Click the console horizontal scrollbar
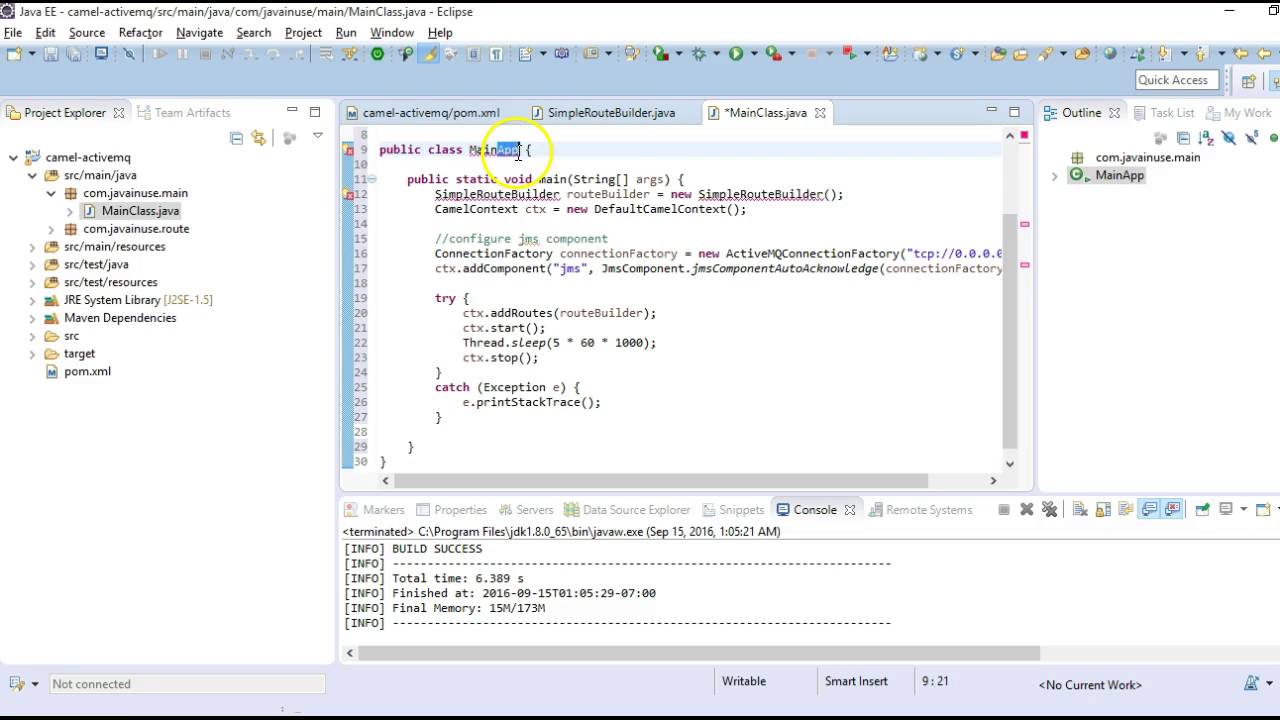1280x720 pixels. coord(700,653)
